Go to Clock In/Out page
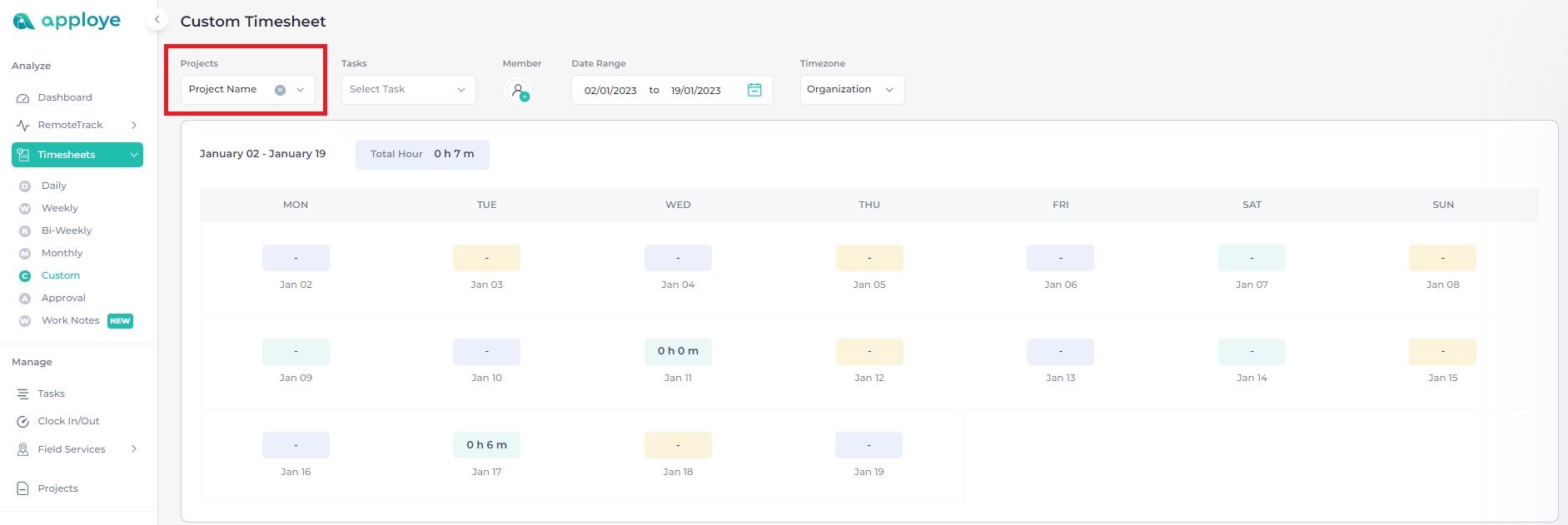 point(68,421)
